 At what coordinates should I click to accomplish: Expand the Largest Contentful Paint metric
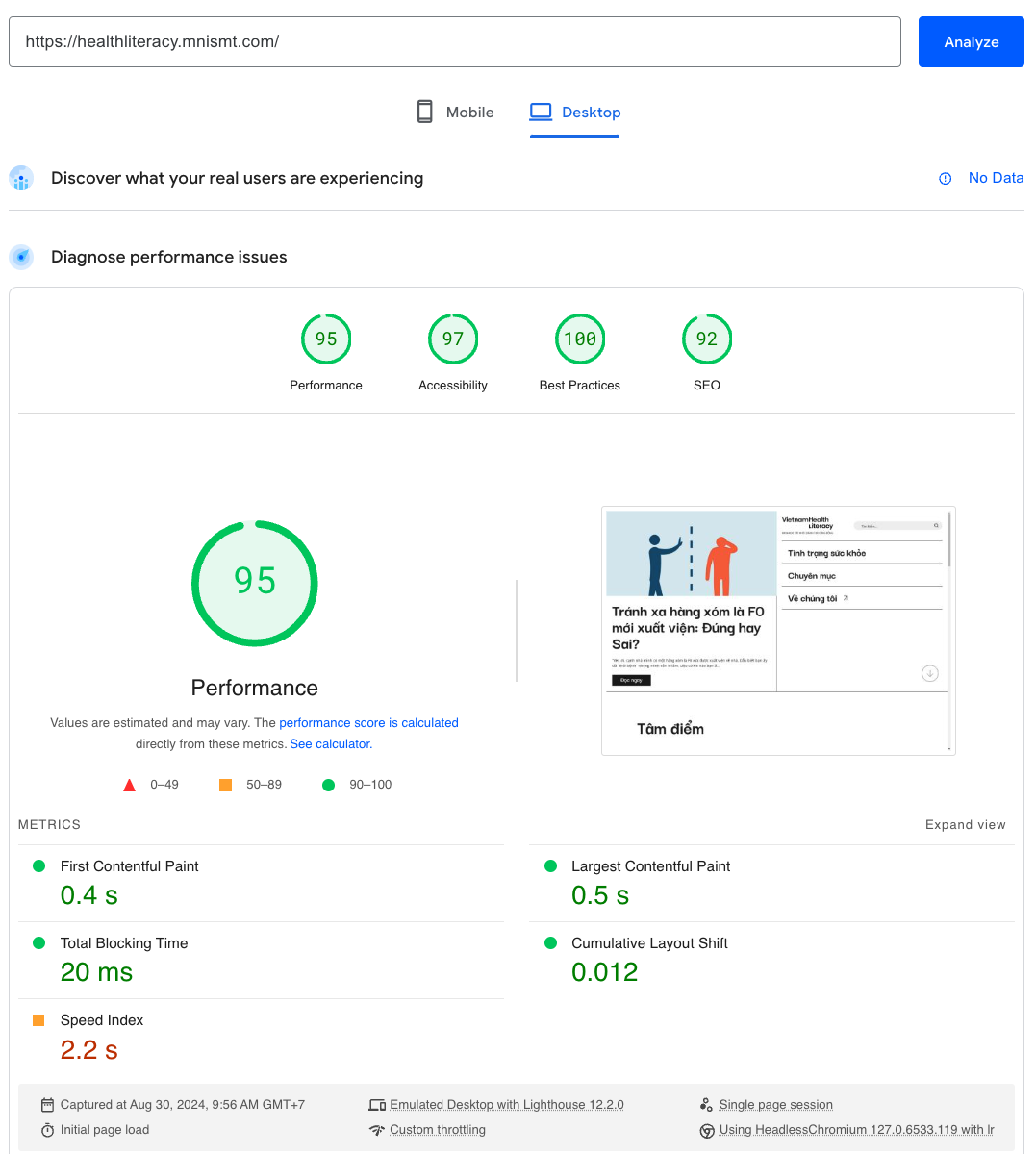(x=650, y=866)
